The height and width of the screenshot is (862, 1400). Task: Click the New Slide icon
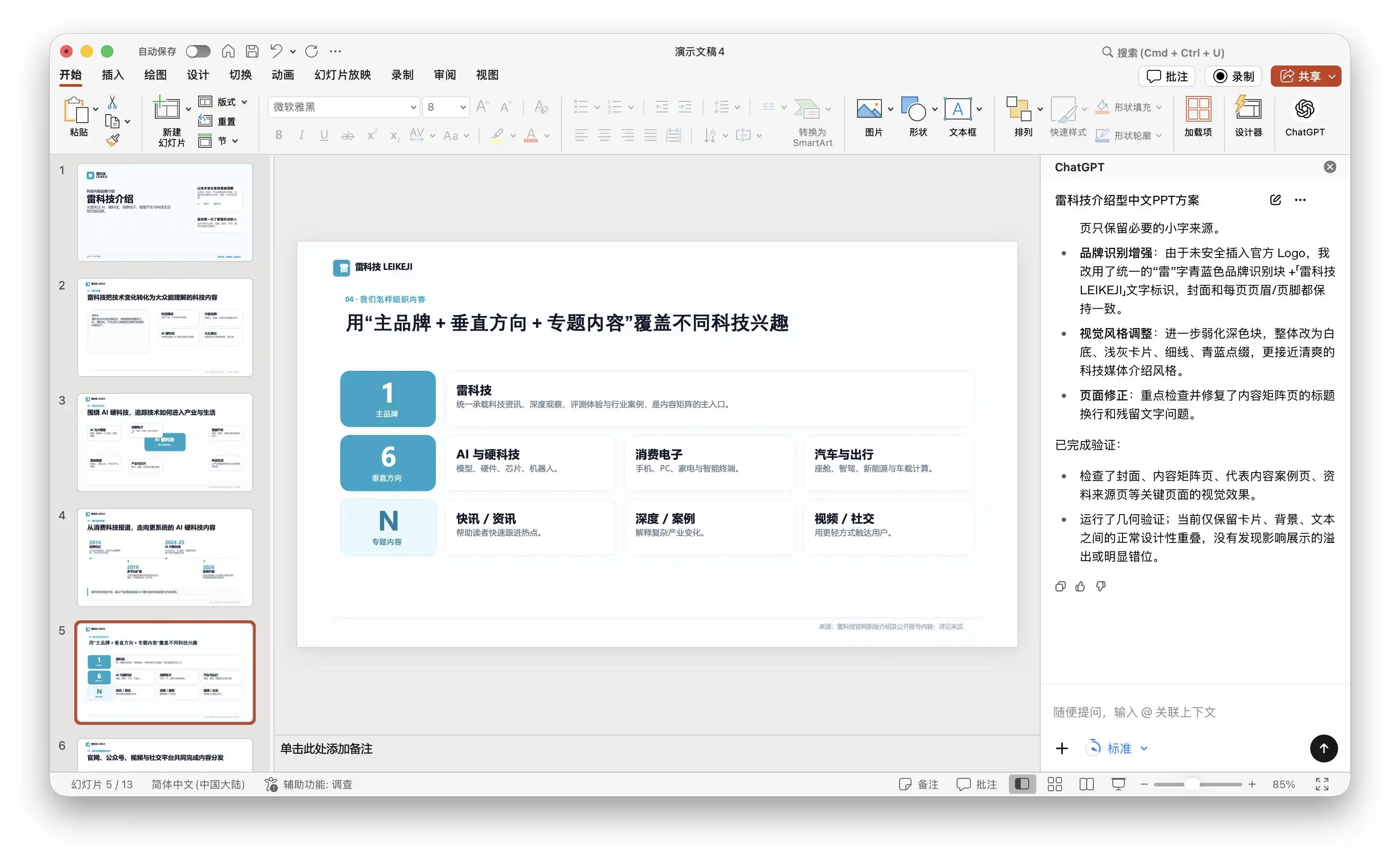(166, 108)
